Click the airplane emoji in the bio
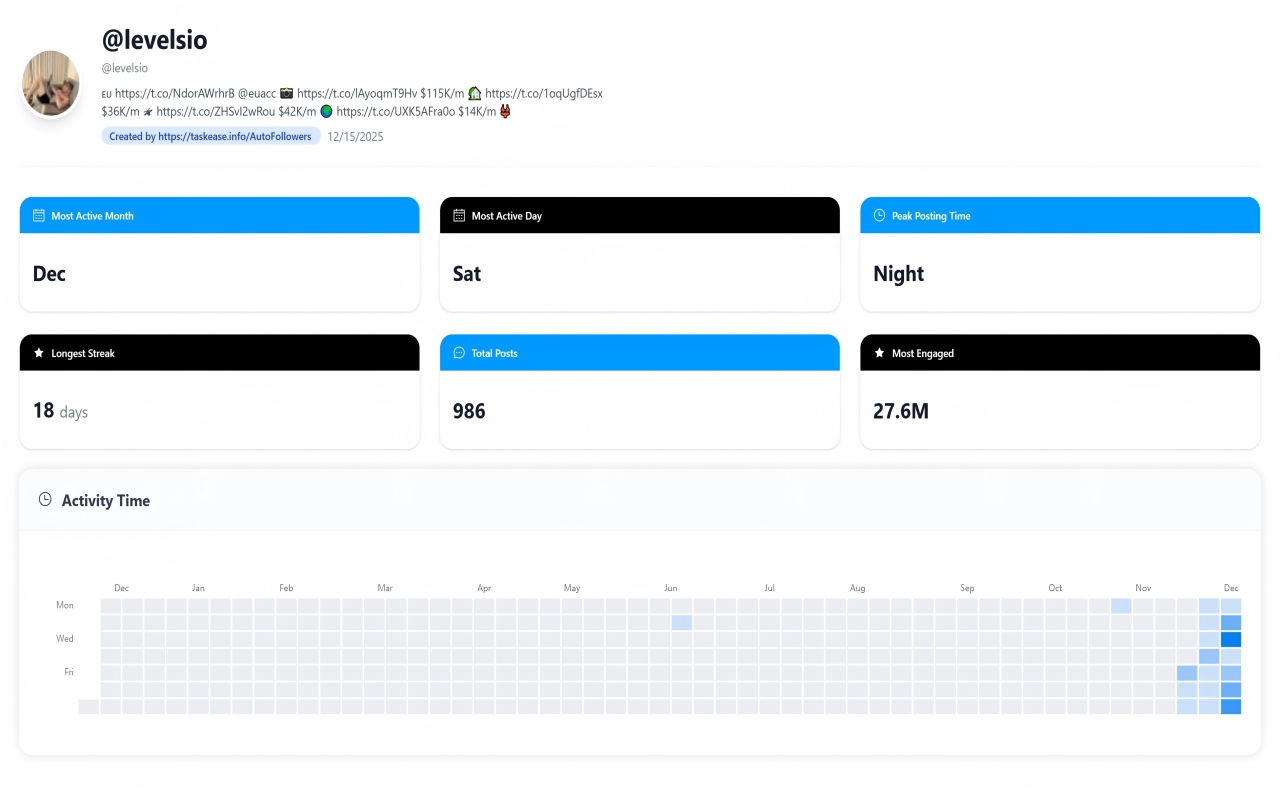 pyautogui.click(x=147, y=112)
